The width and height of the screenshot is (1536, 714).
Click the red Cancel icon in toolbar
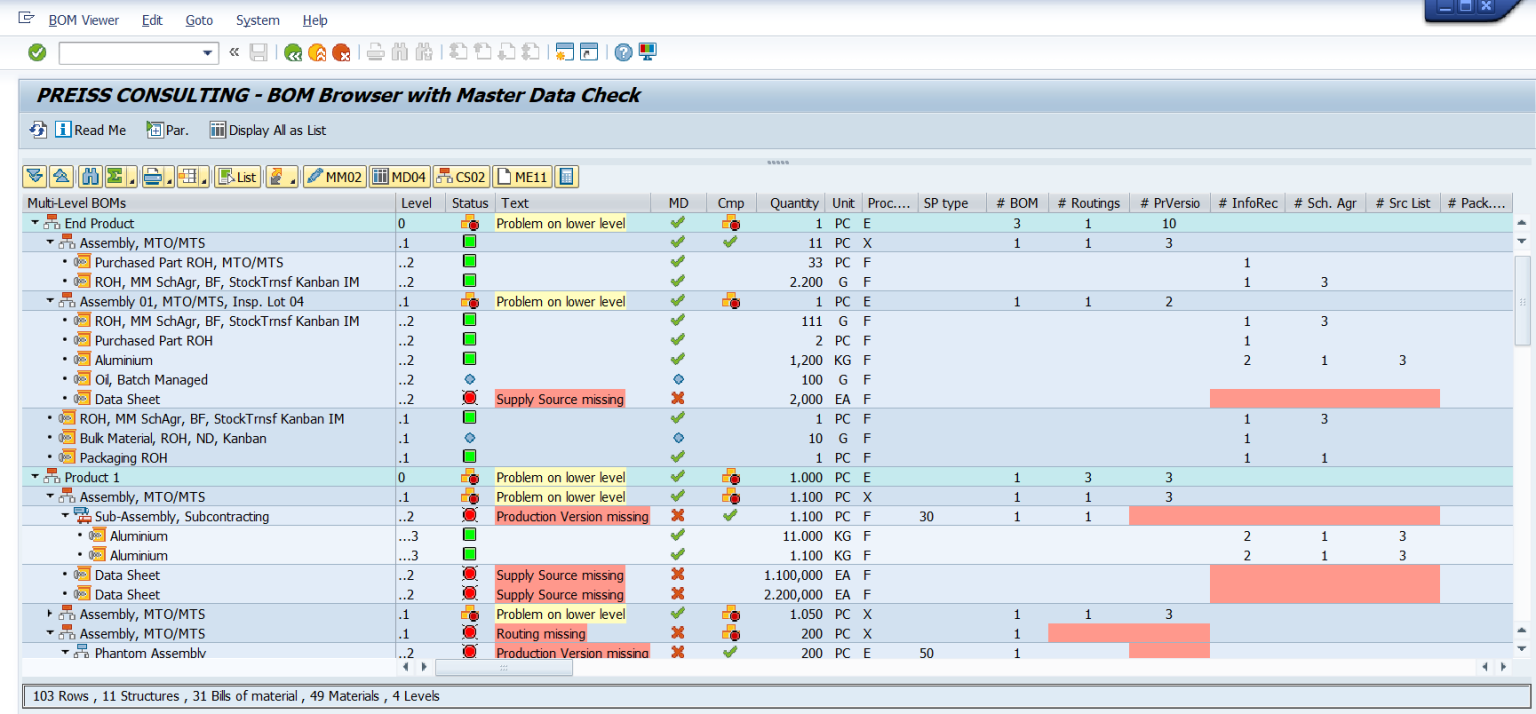(341, 53)
